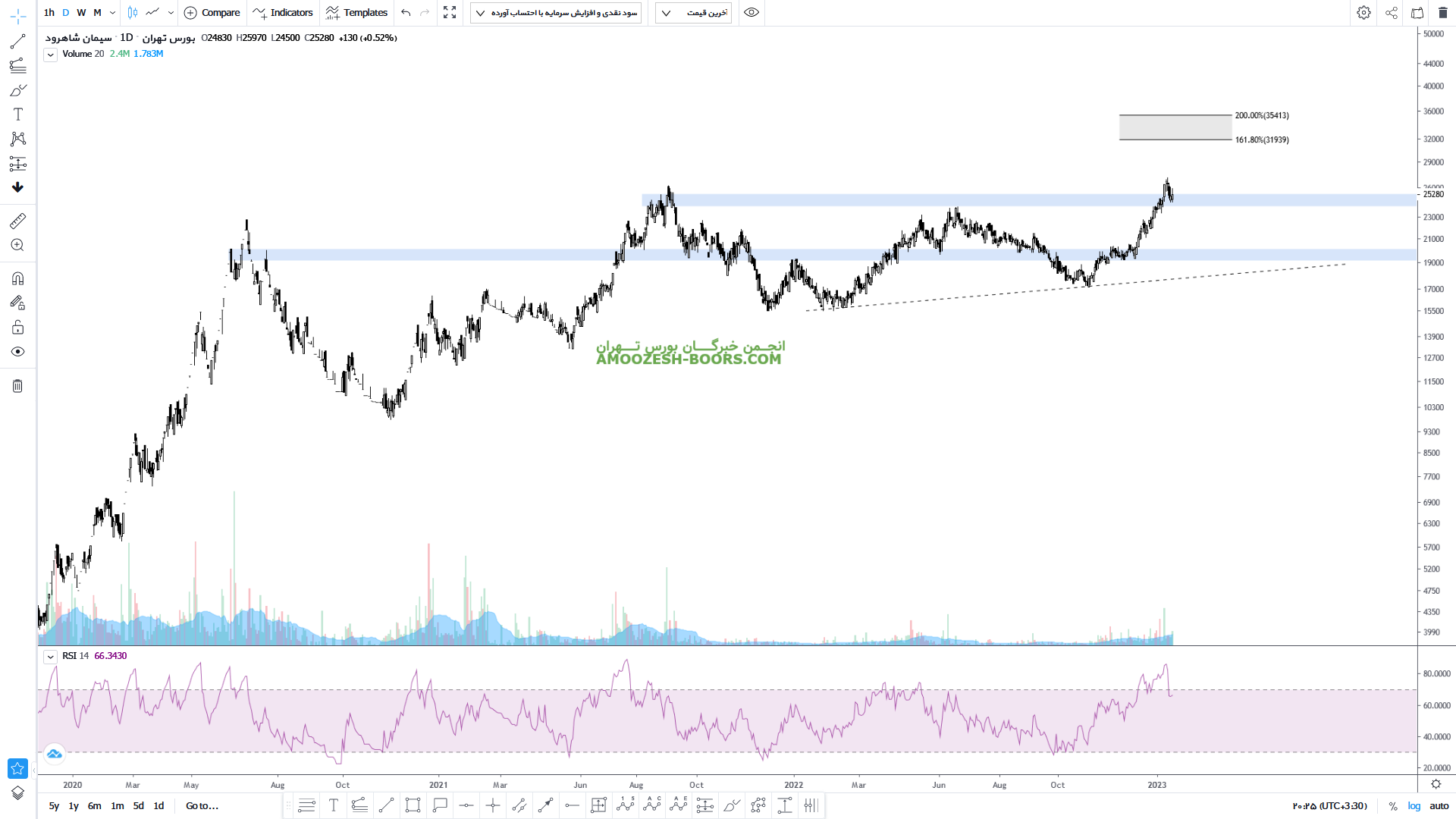Click the undo arrow in toolbar
The image size is (1456, 819).
406,12
